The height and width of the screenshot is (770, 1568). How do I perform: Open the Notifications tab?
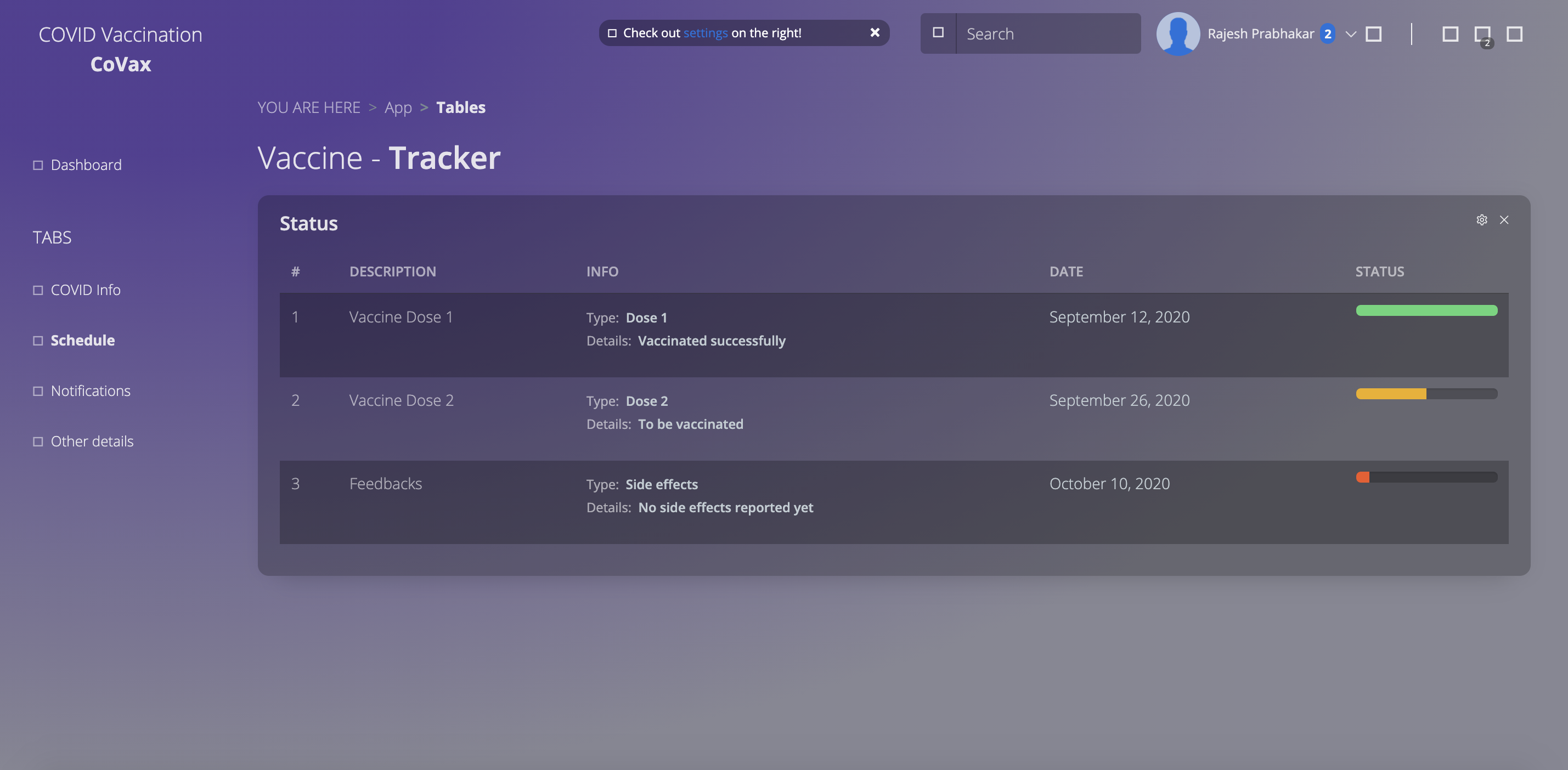[x=90, y=391]
